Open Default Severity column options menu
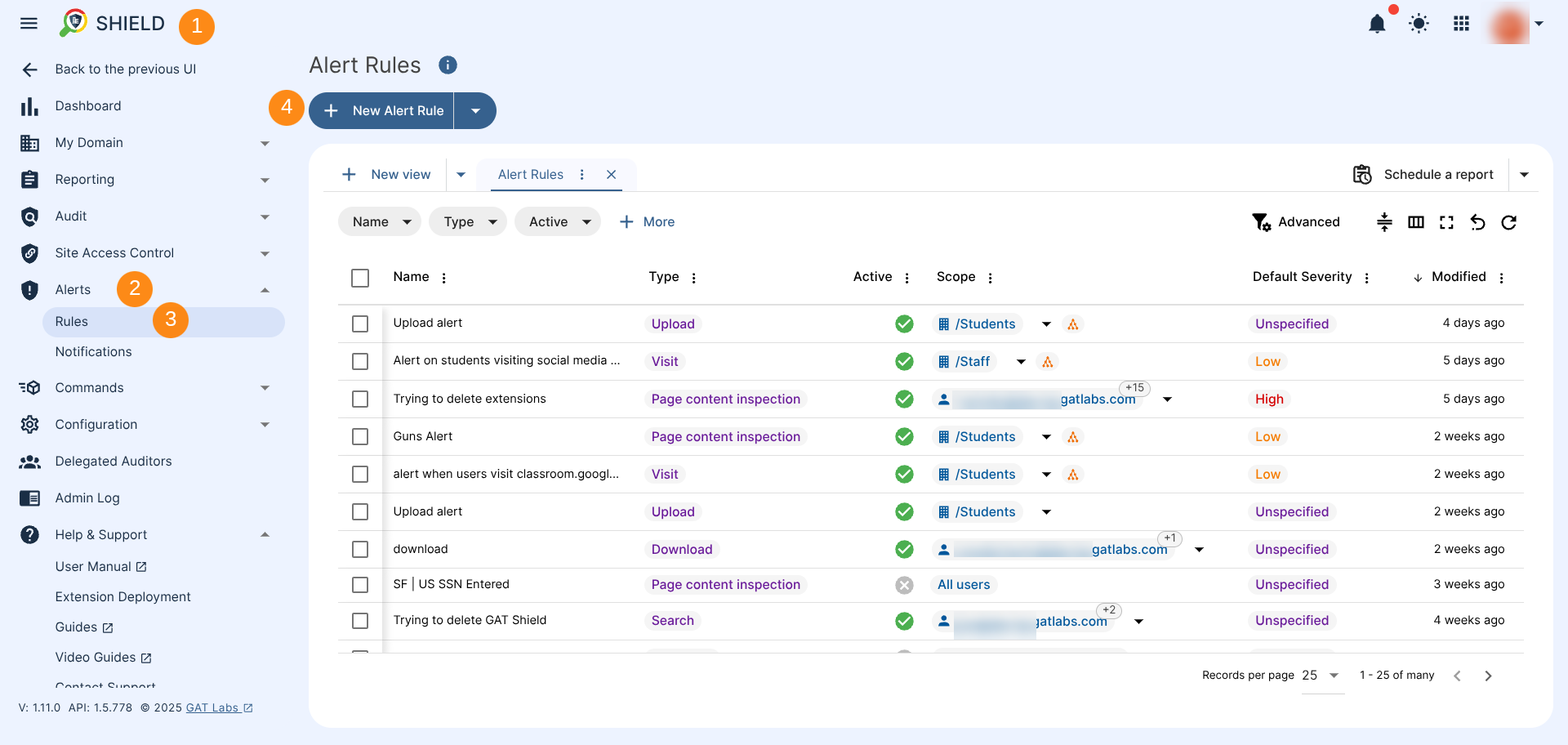This screenshot has width=1568, height=745. tap(1367, 278)
